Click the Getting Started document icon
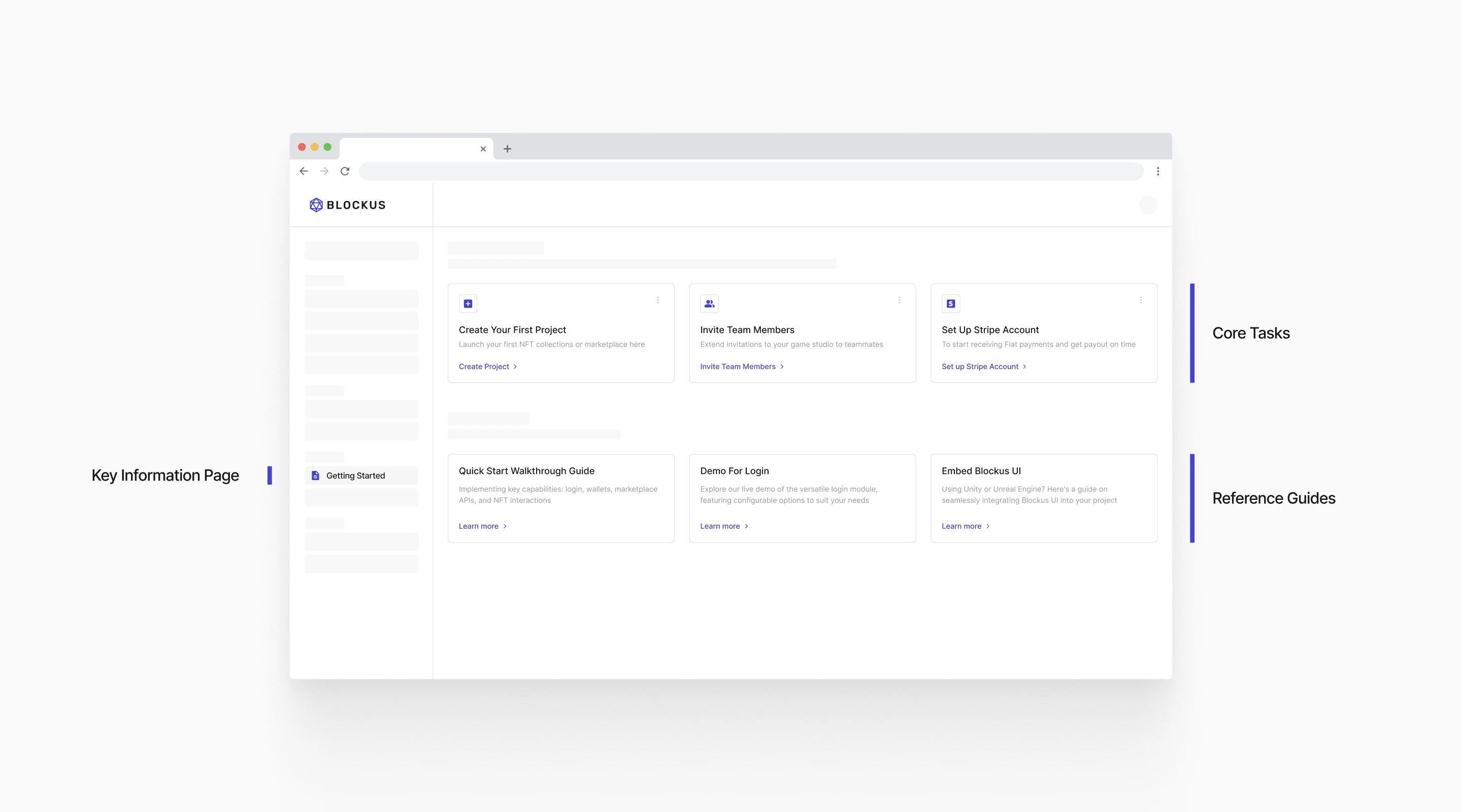Viewport: 1462px width, 812px height. 316,476
